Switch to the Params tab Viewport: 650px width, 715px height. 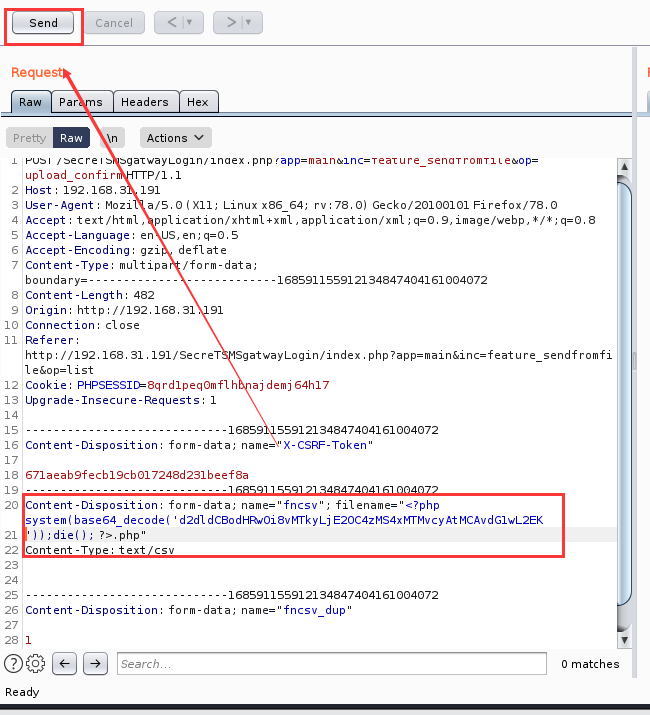pyautogui.click(x=81, y=102)
